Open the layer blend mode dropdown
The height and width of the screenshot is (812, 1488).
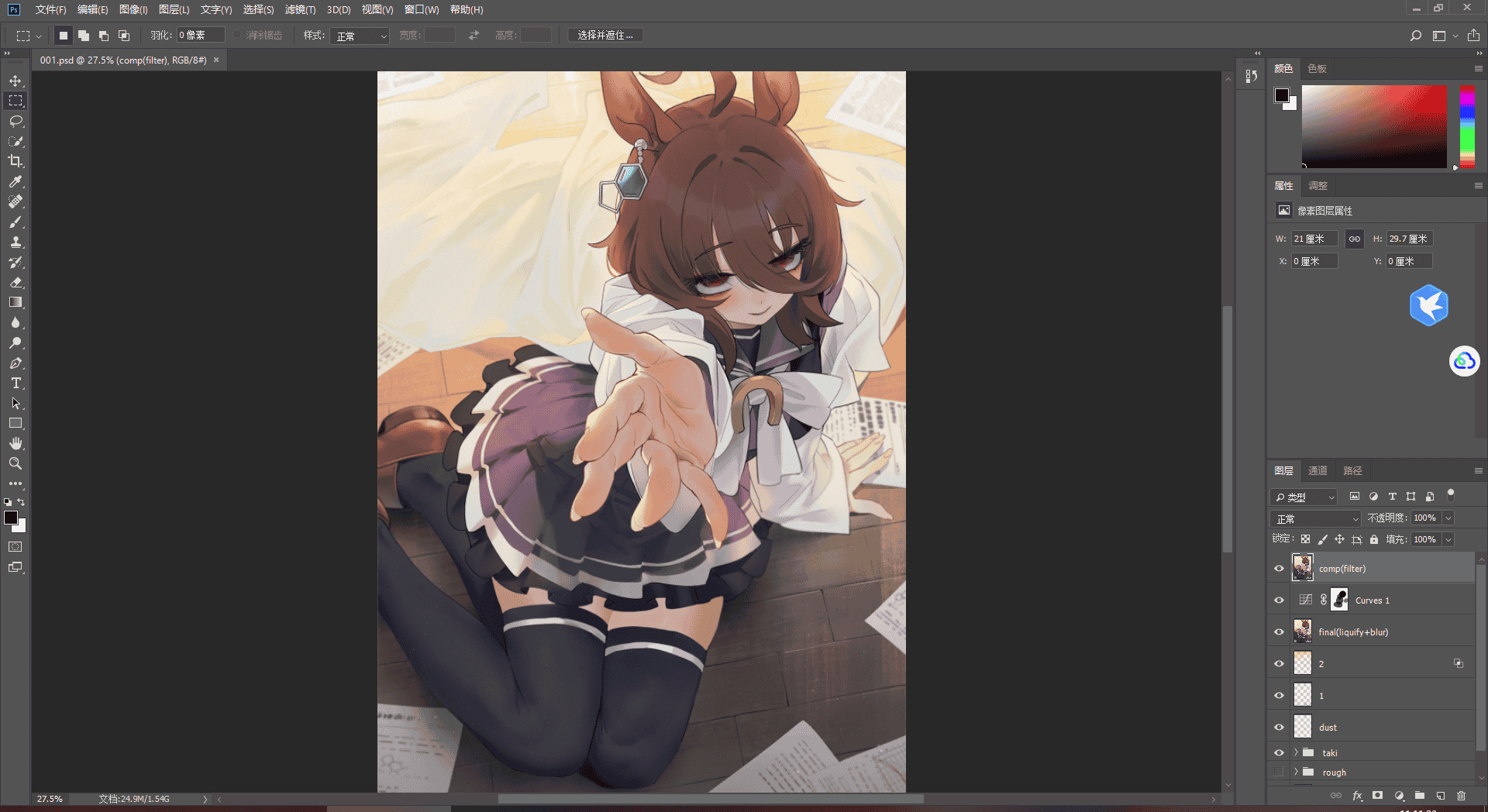click(x=1315, y=518)
